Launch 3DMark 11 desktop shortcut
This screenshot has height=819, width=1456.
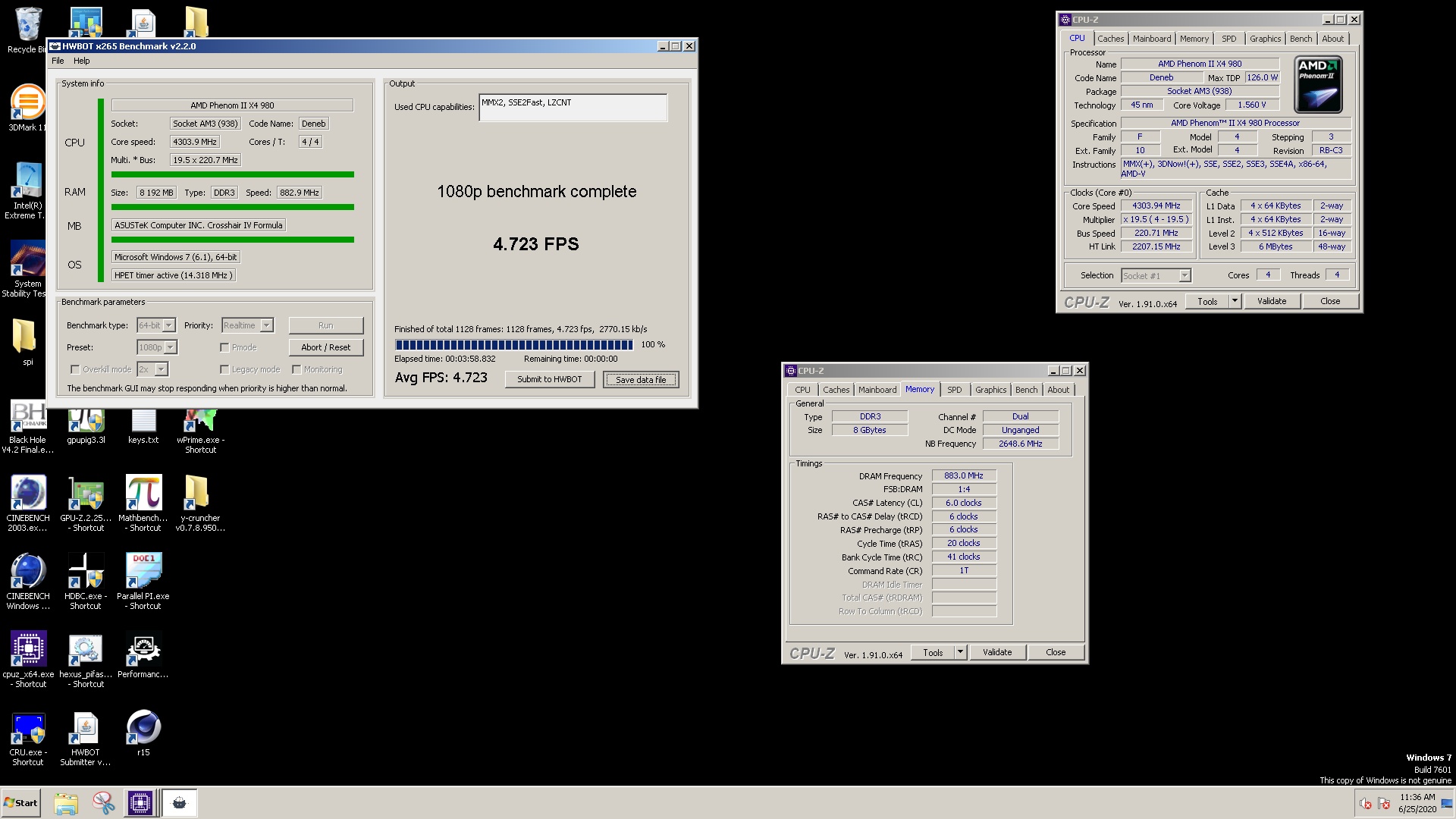pos(27,107)
